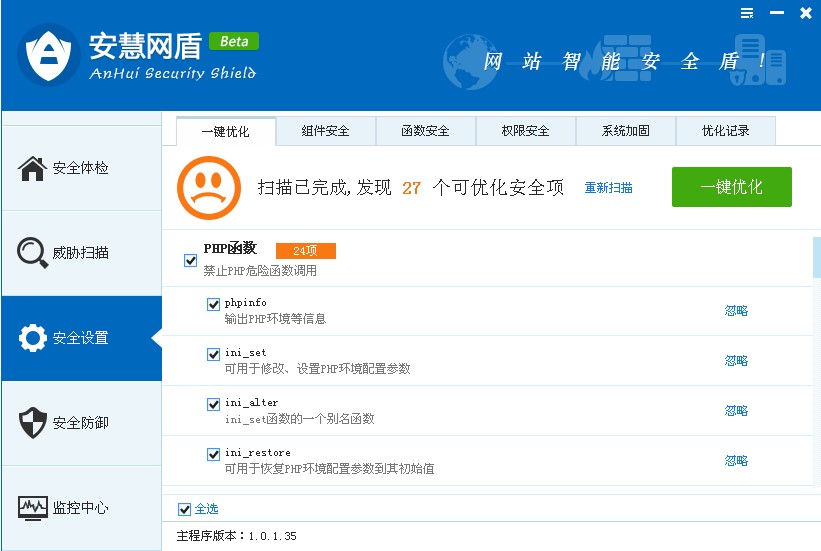Toggle the 全选 checkbox
Screen dimensions: 821x551
[x=184, y=509]
